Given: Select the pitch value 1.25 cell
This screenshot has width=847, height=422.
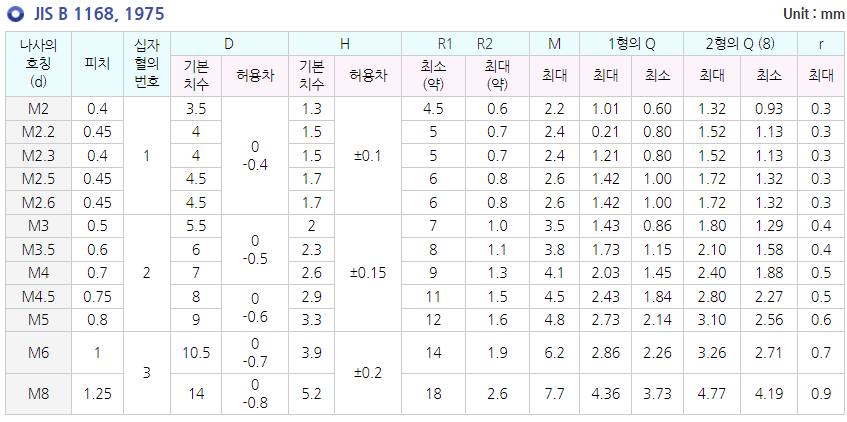Looking at the screenshot, I should coord(98,393).
